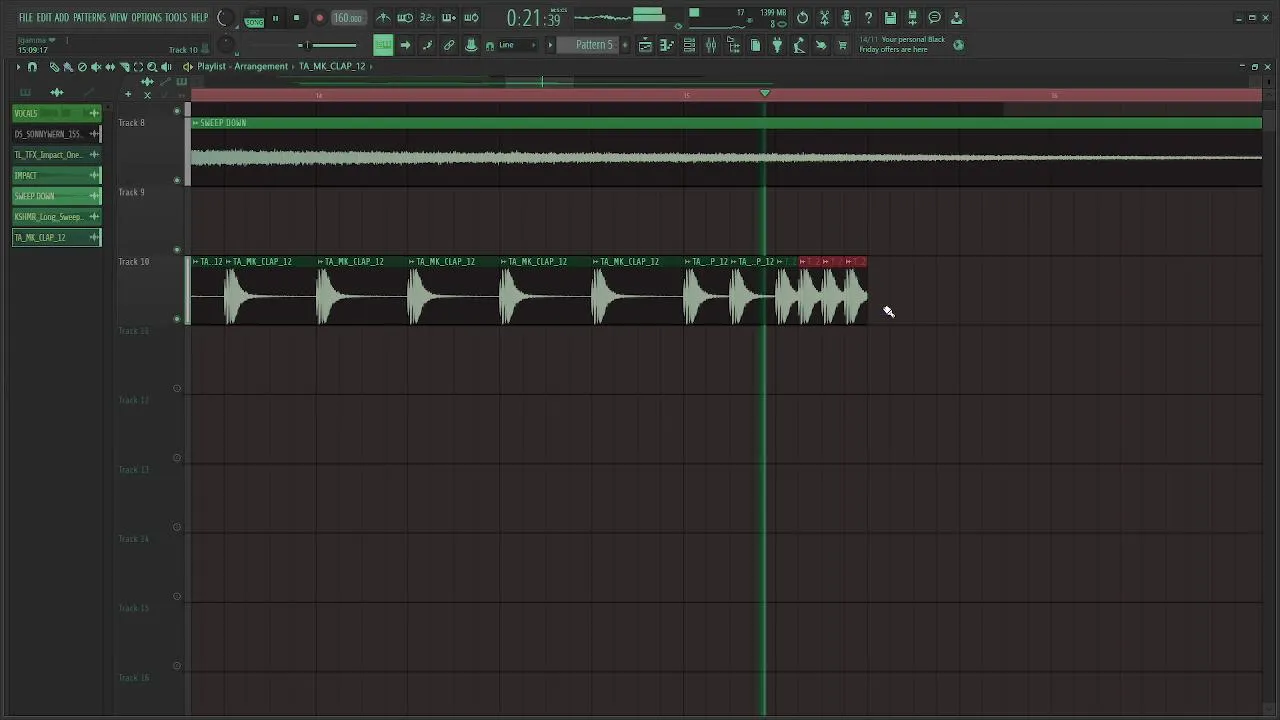The height and width of the screenshot is (720, 1280).
Task: Select the Zoom magnifier tool in Playlist
Action: click(152, 67)
